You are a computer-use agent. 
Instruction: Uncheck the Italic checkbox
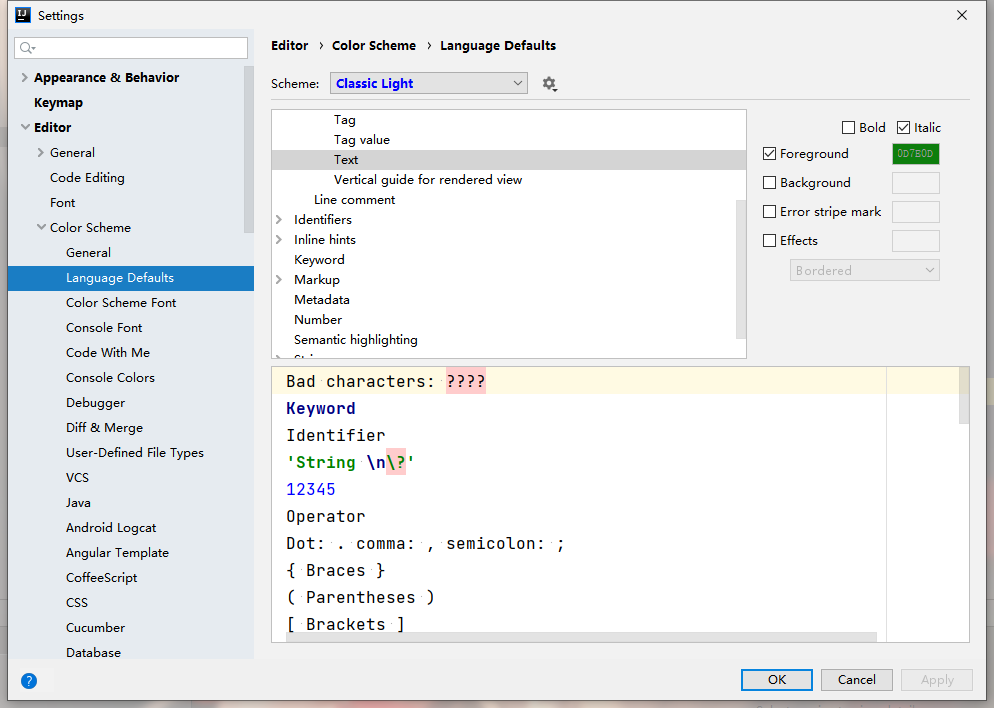[904, 128]
